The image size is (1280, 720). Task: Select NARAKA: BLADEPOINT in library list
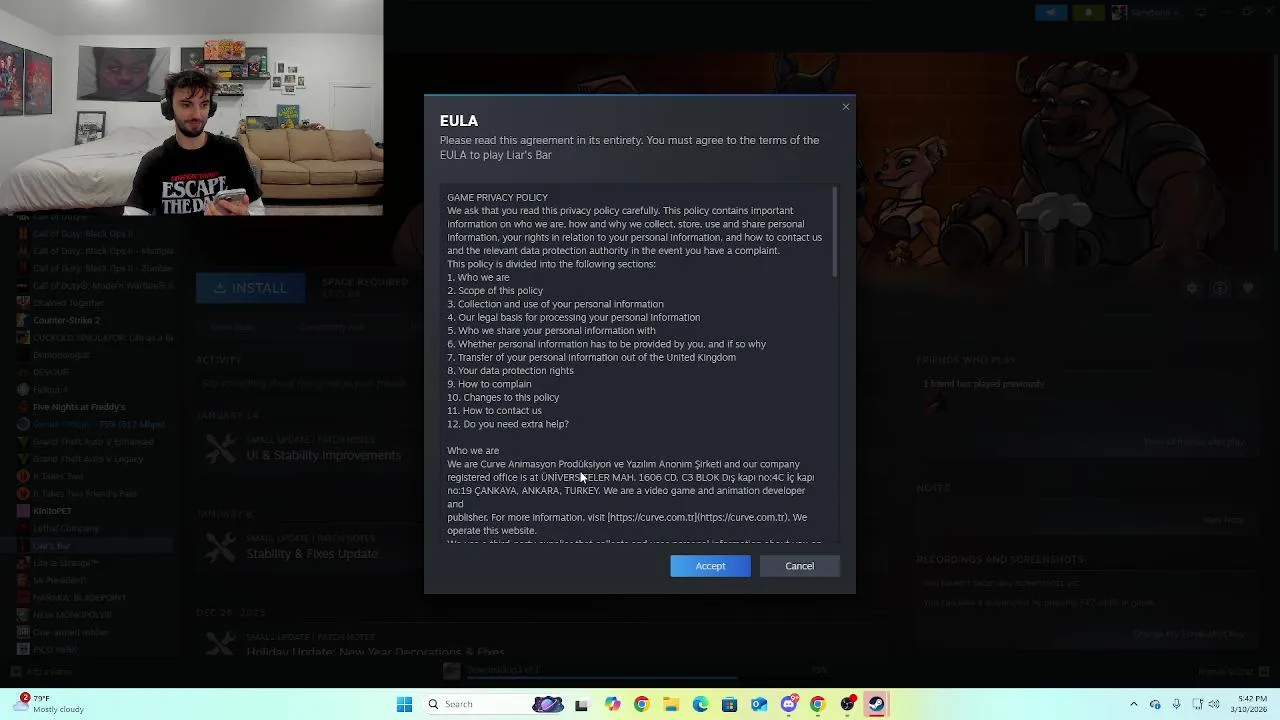(80, 597)
